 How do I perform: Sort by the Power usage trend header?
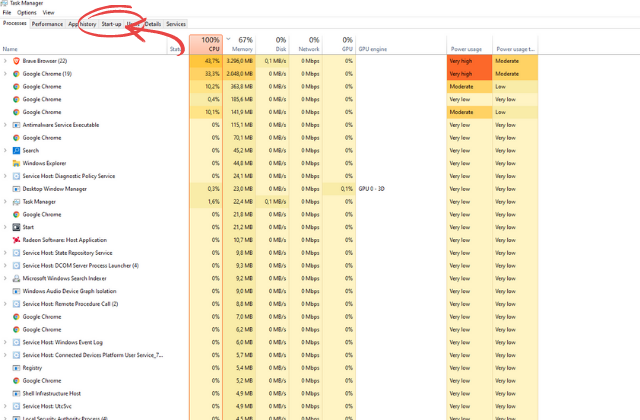coord(515,44)
